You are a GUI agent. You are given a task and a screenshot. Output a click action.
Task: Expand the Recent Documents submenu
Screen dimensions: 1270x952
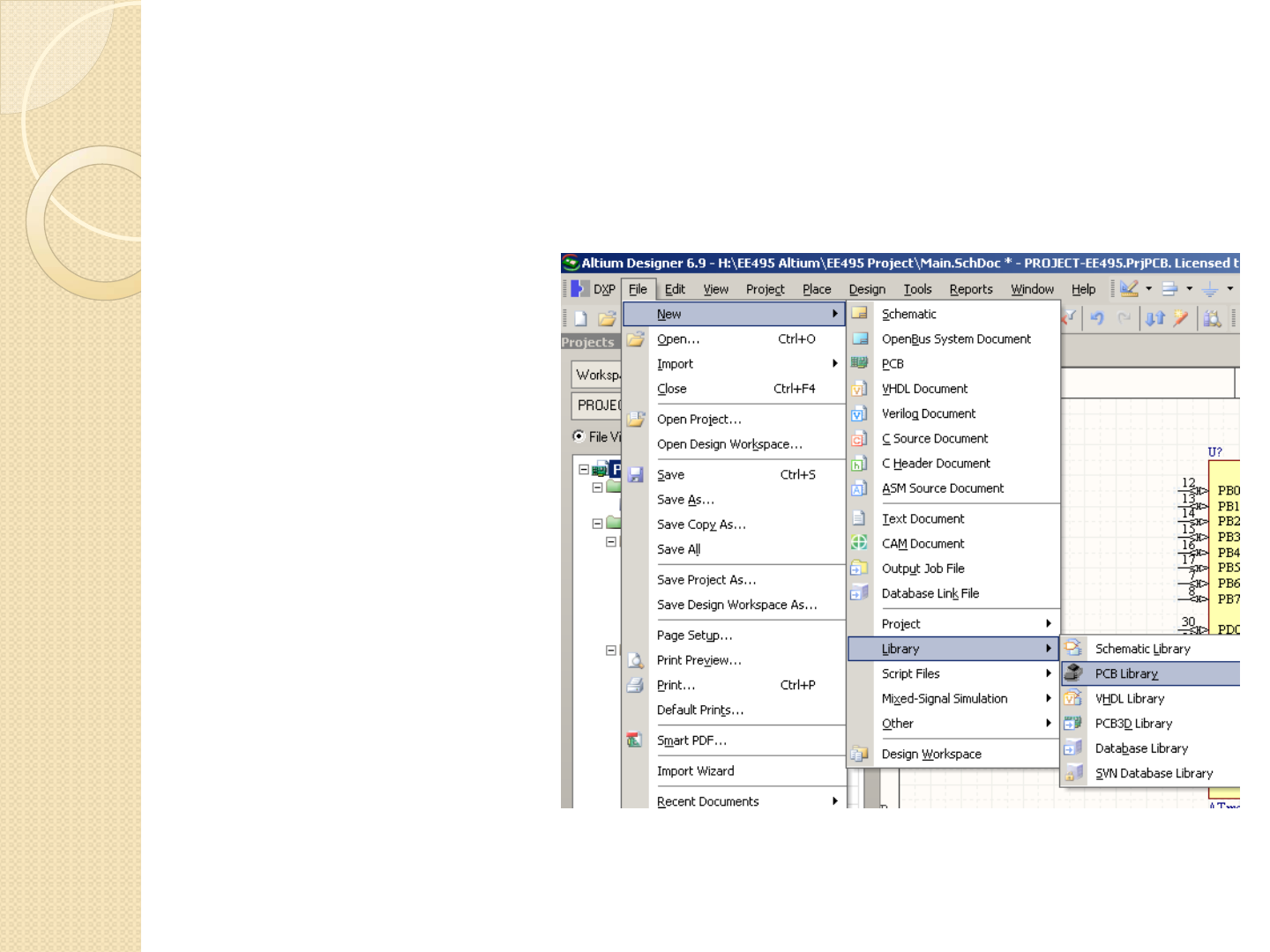click(734, 801)
